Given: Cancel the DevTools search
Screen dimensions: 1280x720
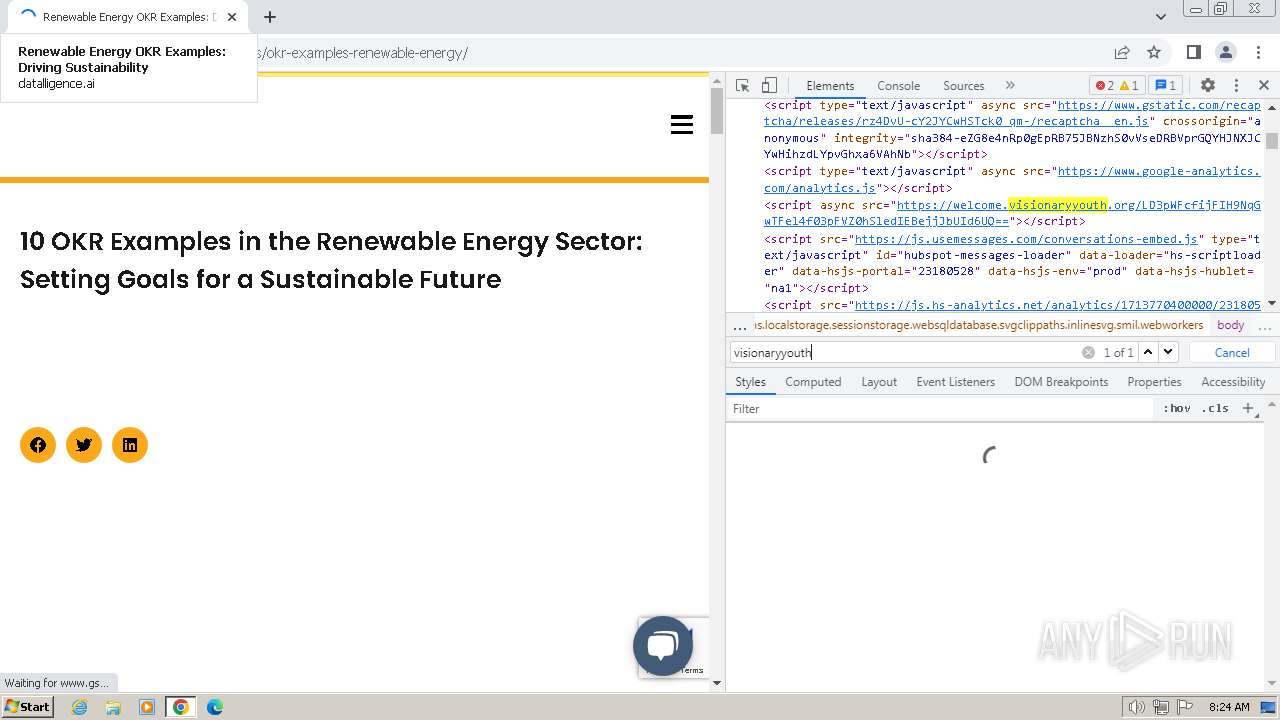Looking at the screenshot, I should [x=1232, y=352].
